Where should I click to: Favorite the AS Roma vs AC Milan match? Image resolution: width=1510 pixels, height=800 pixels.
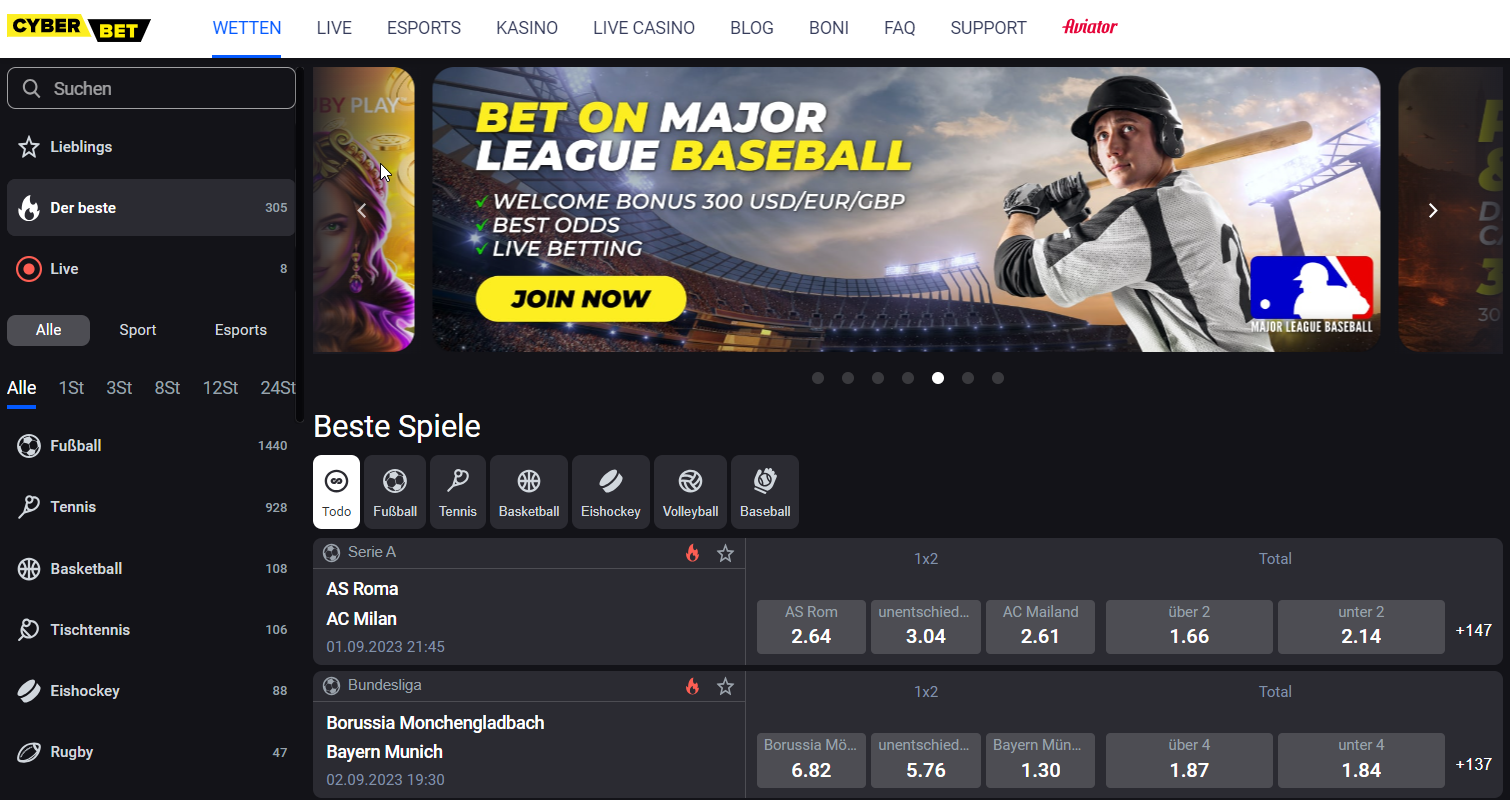726,553
